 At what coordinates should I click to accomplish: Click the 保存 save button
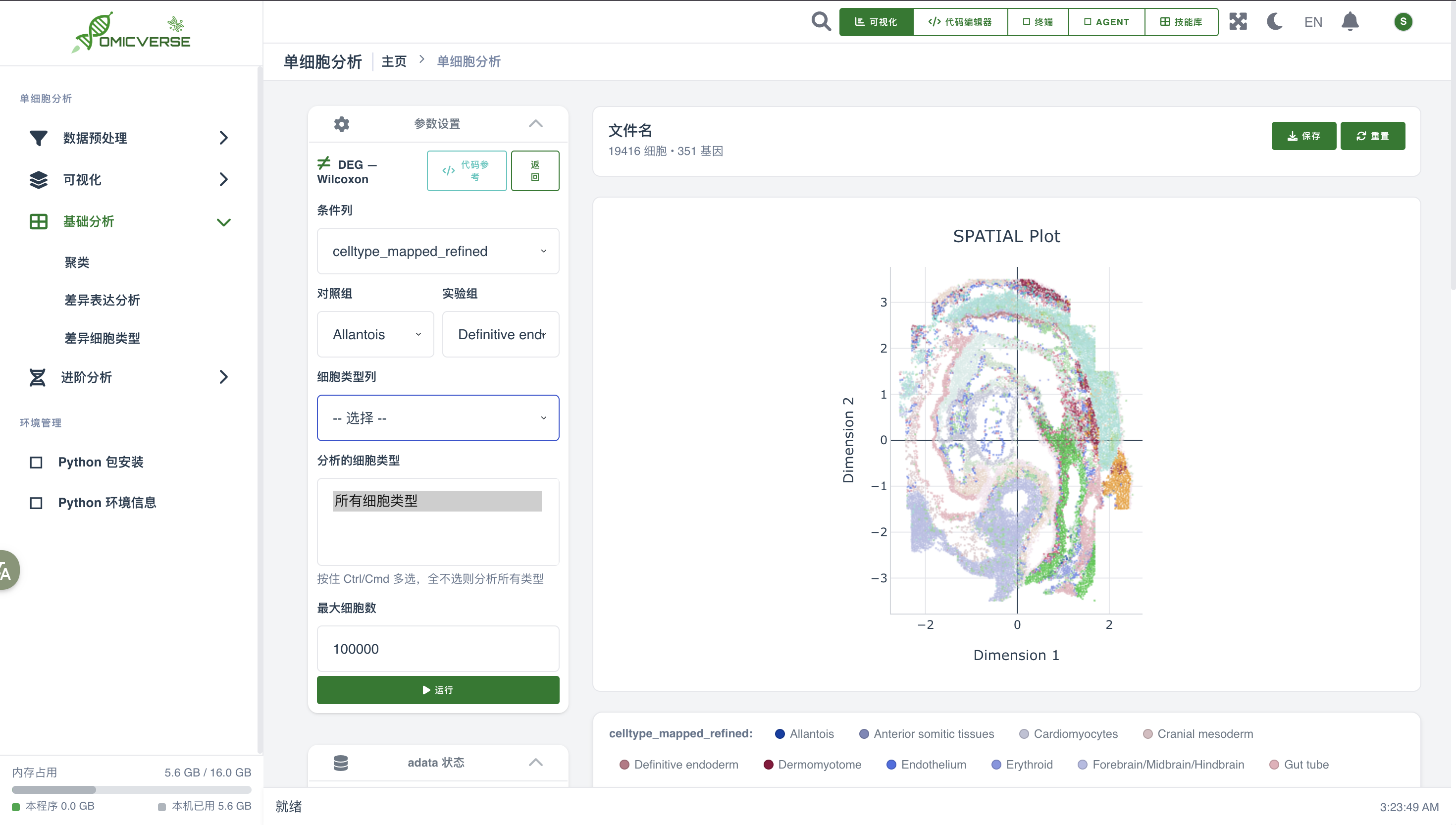pos(1303,136)
